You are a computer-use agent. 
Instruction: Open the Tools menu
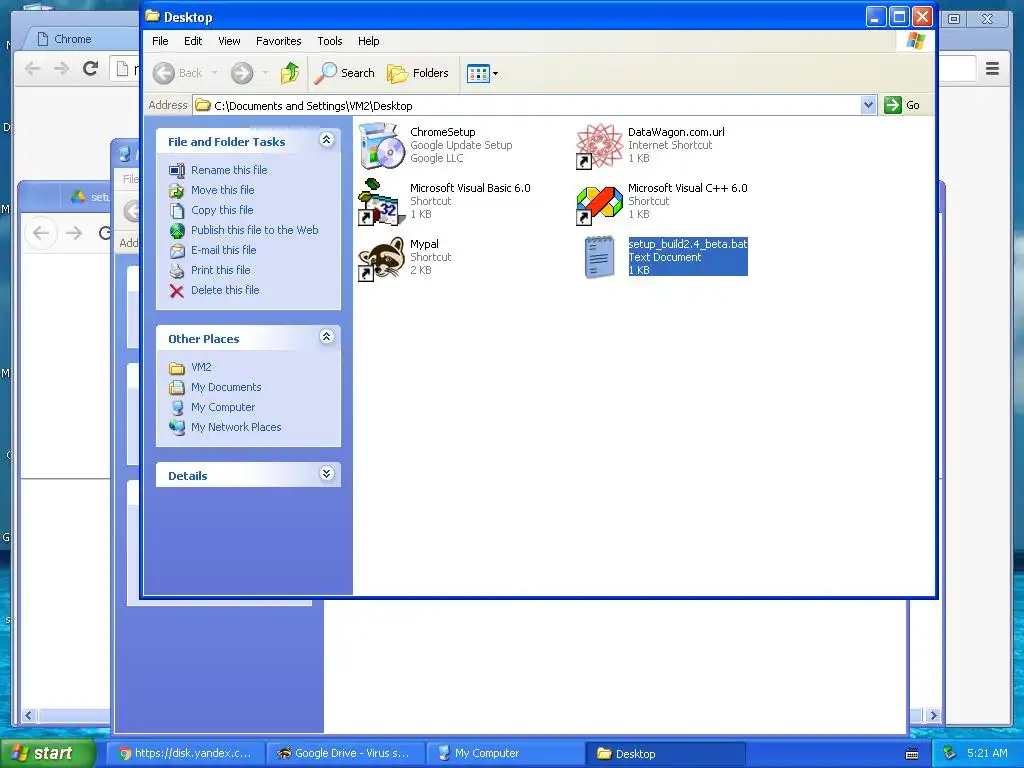coord(330,41)
